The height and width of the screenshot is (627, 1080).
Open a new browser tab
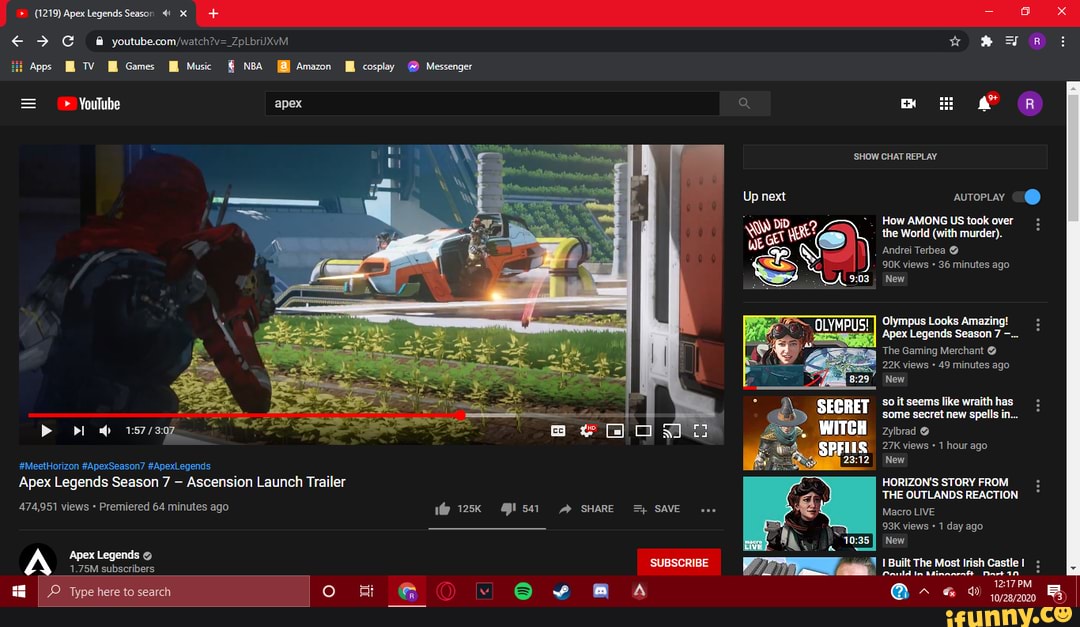coord(213,13)
